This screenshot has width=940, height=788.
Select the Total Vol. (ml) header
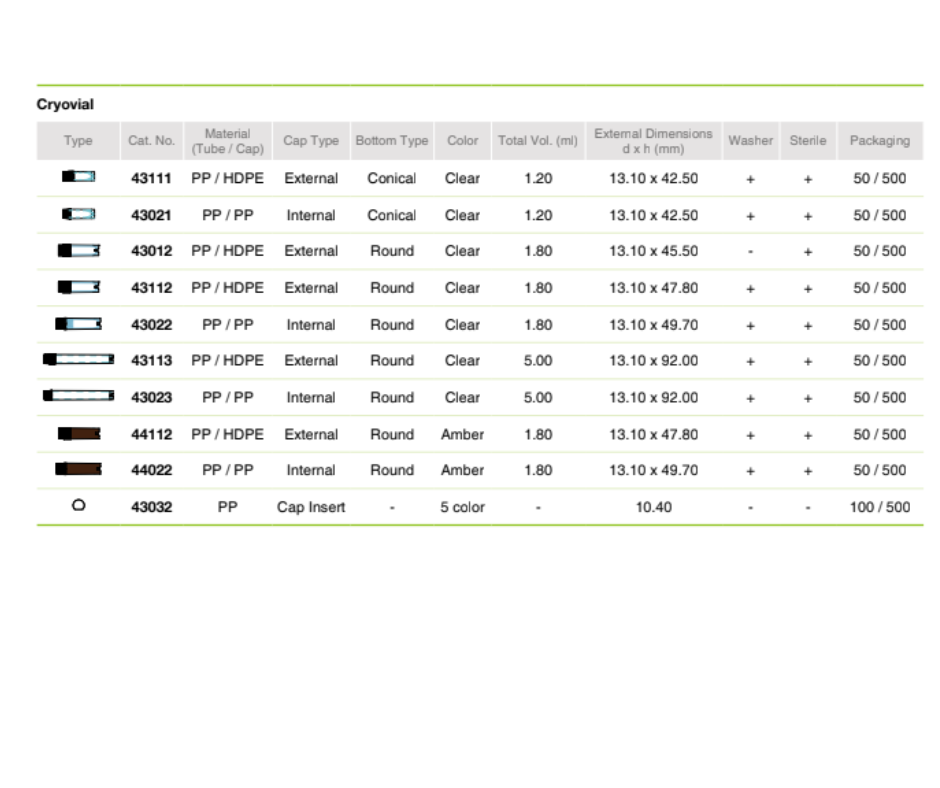[x=538, y=141]
